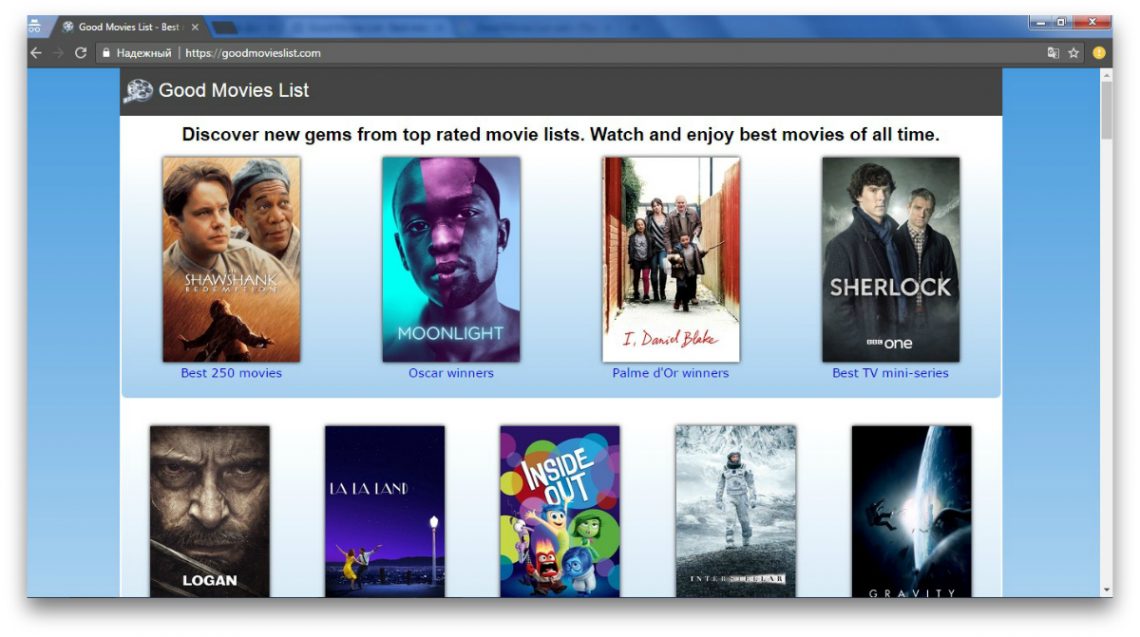This screenshot has height=637, width=1140.
Task: Bookmark page with the star icon
Action: point(1074,52)
